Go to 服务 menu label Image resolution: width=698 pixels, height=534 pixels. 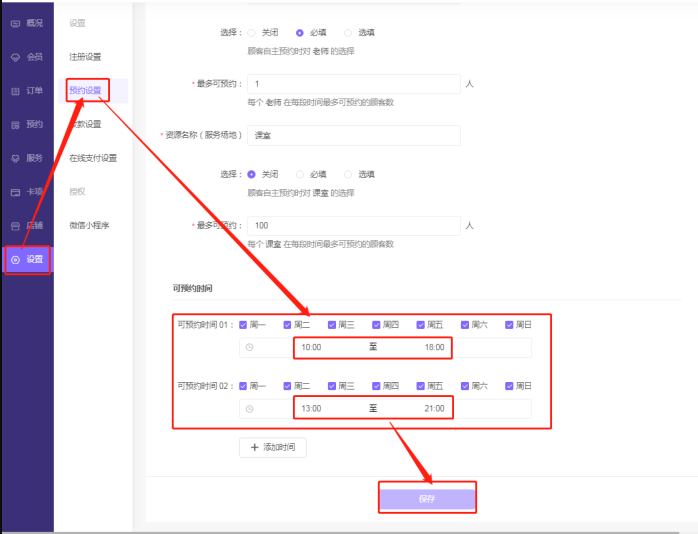[x=35, y=158]
